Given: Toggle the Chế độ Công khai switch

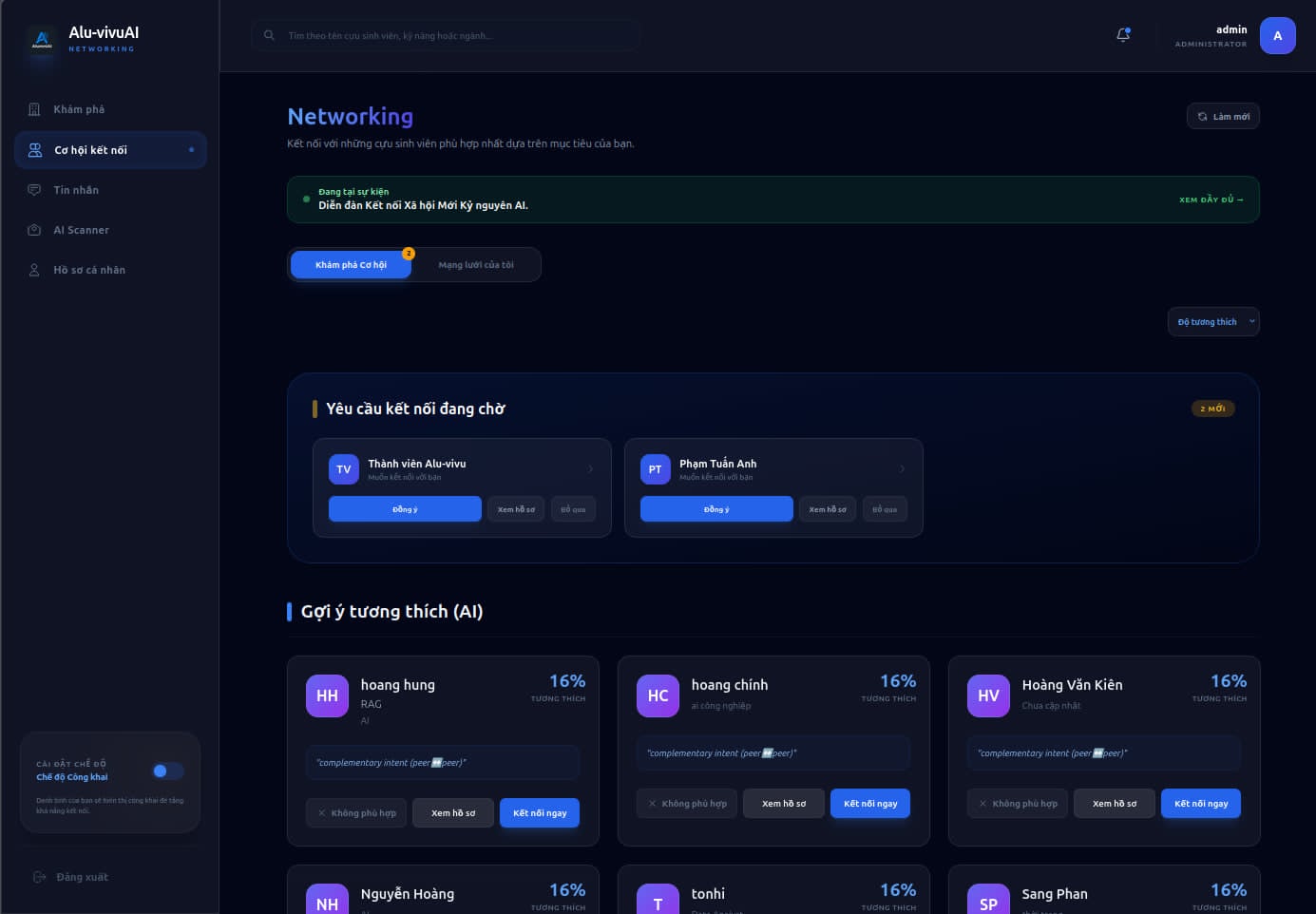Looking at the screenshot, I should [168, 771].
